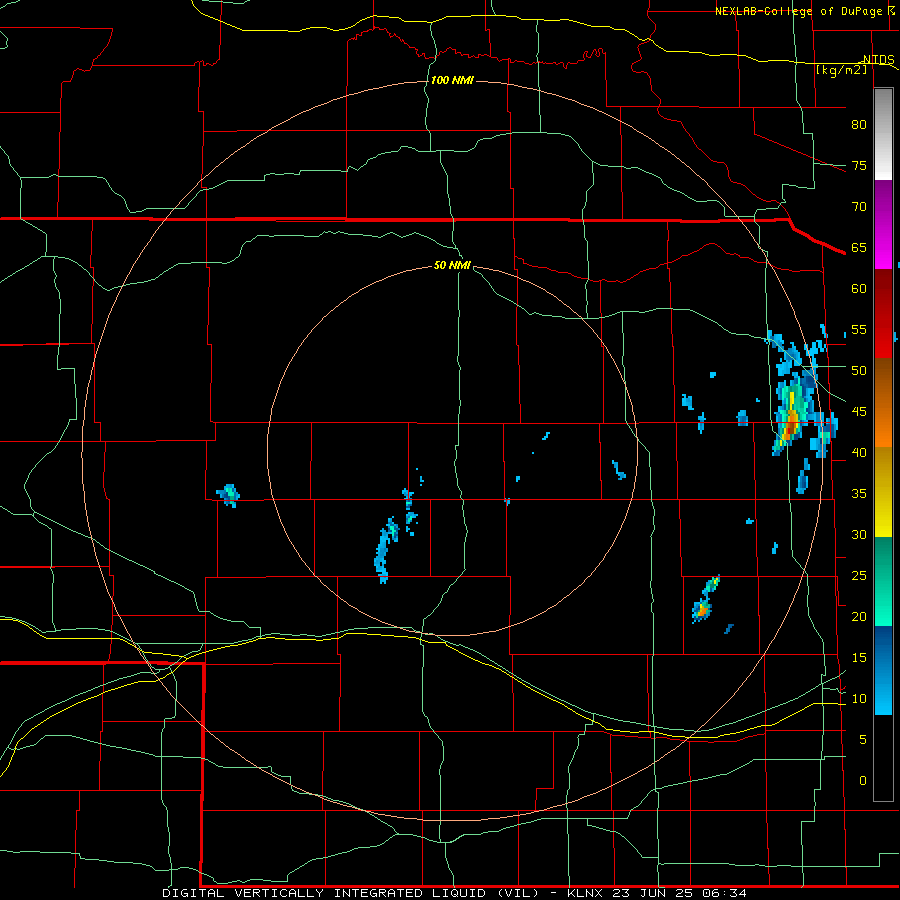This screenshot has height=900, width=900.
Task: Click the green segment of the color bar
Action: click(883, 581)
